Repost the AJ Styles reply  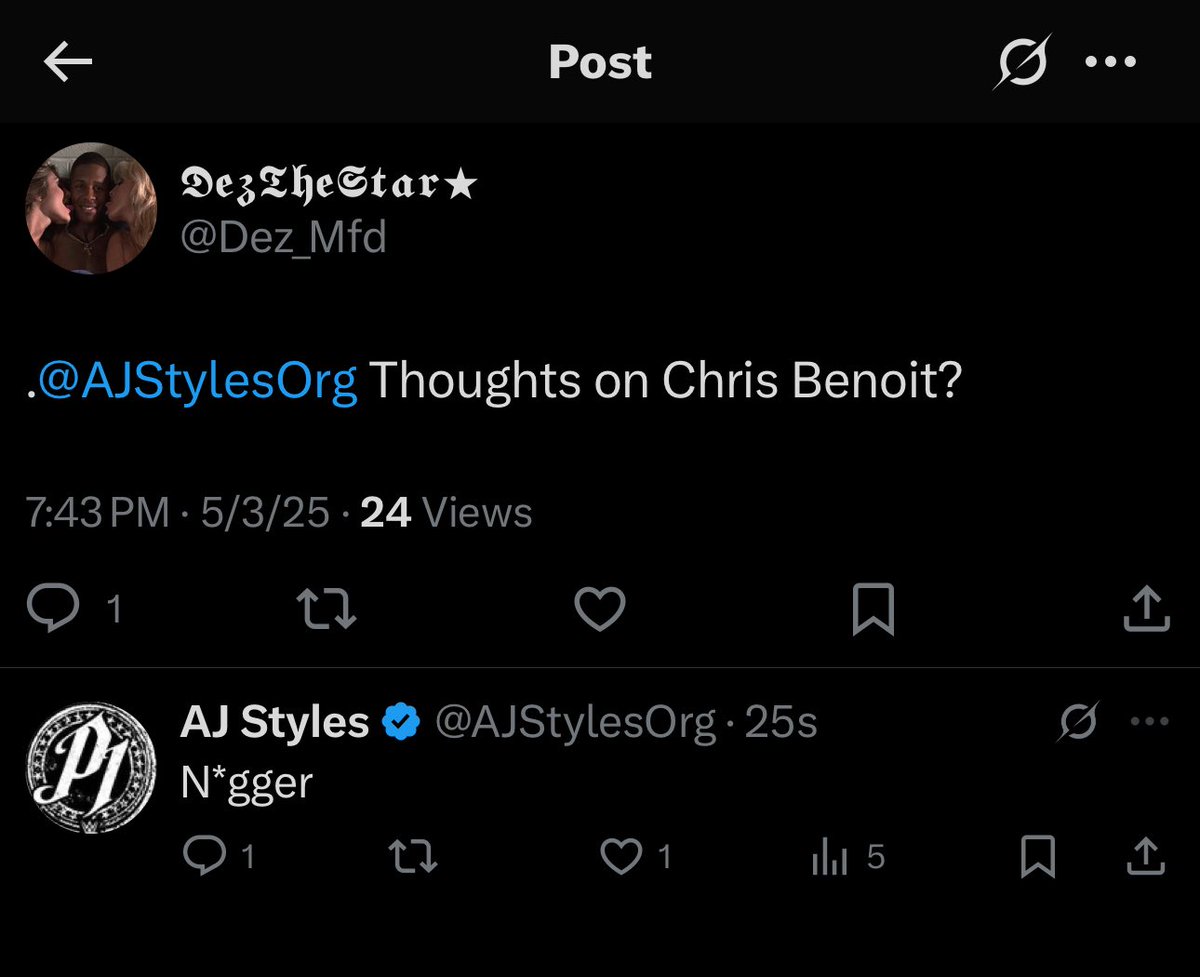tap(412, 857)
